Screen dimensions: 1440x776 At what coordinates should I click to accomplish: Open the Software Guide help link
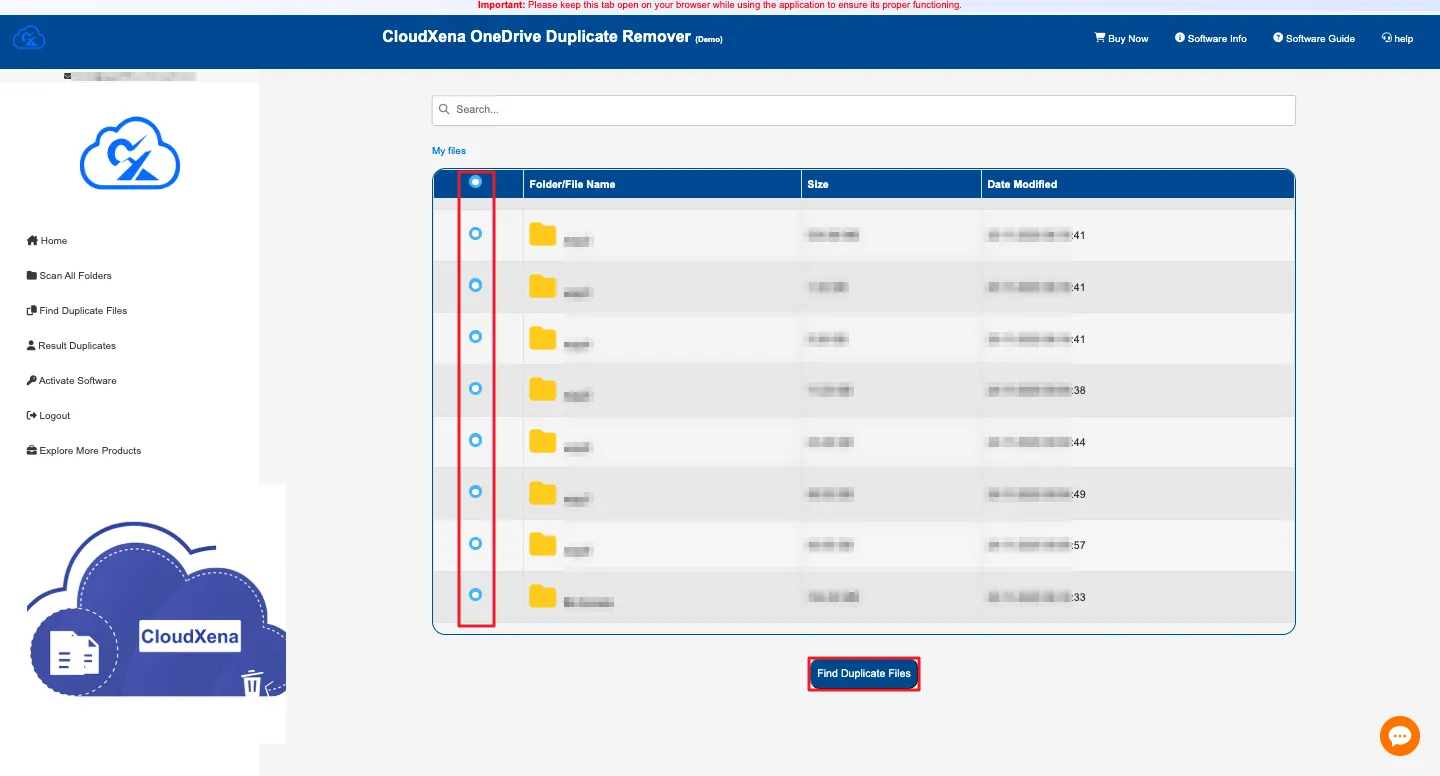tap(1314, 38)
